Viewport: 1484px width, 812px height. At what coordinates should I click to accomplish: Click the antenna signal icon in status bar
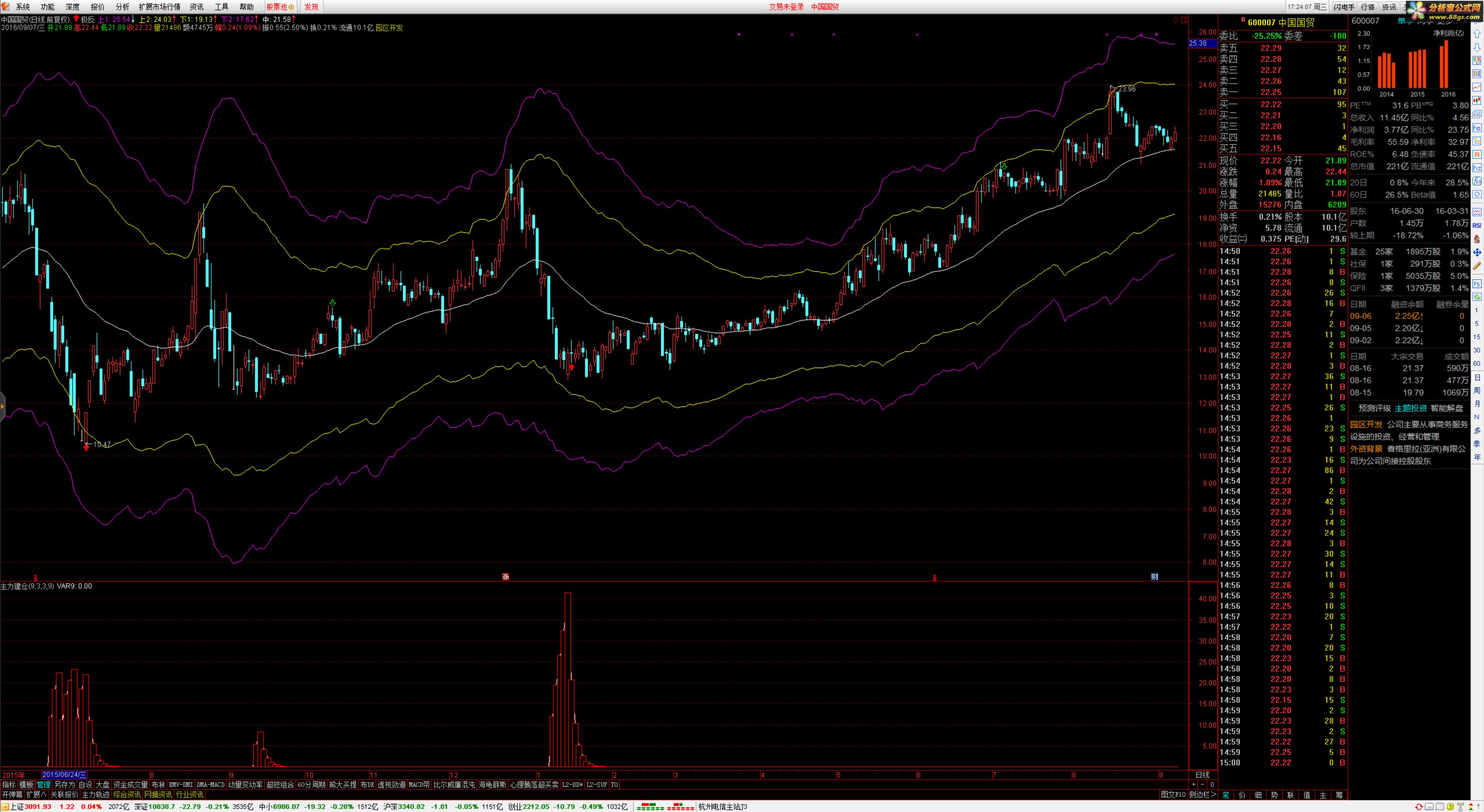point(1460,807)
